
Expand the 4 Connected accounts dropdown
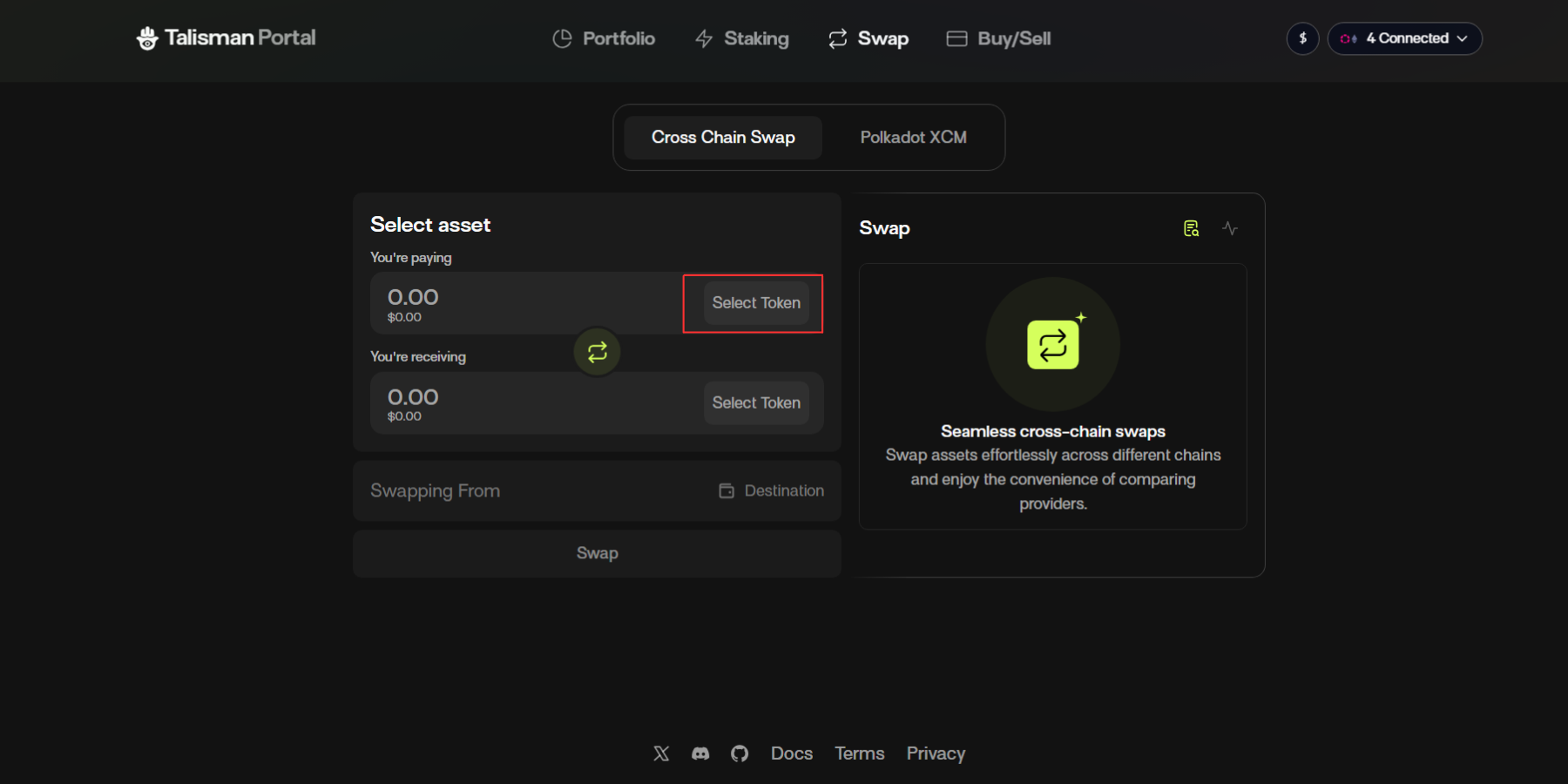click(x=1404, y=38)
